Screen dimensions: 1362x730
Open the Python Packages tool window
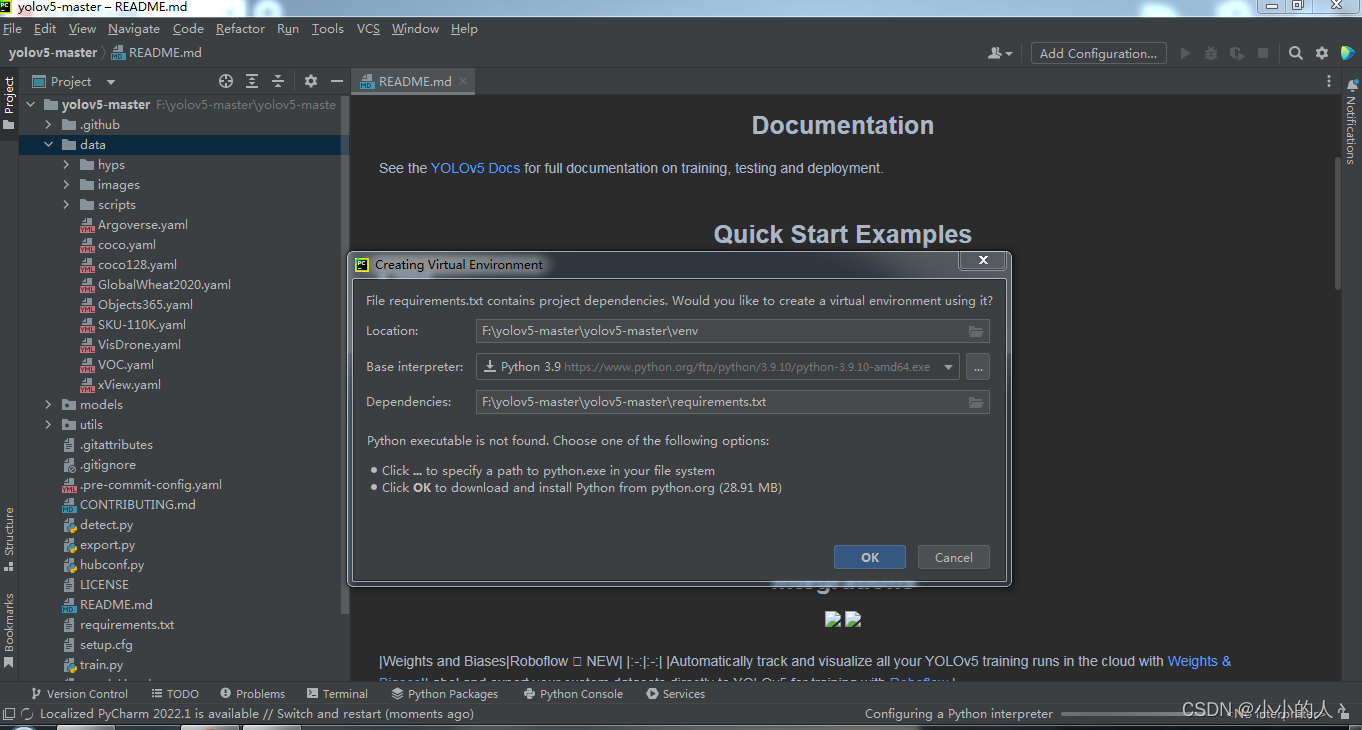point(444,693)
